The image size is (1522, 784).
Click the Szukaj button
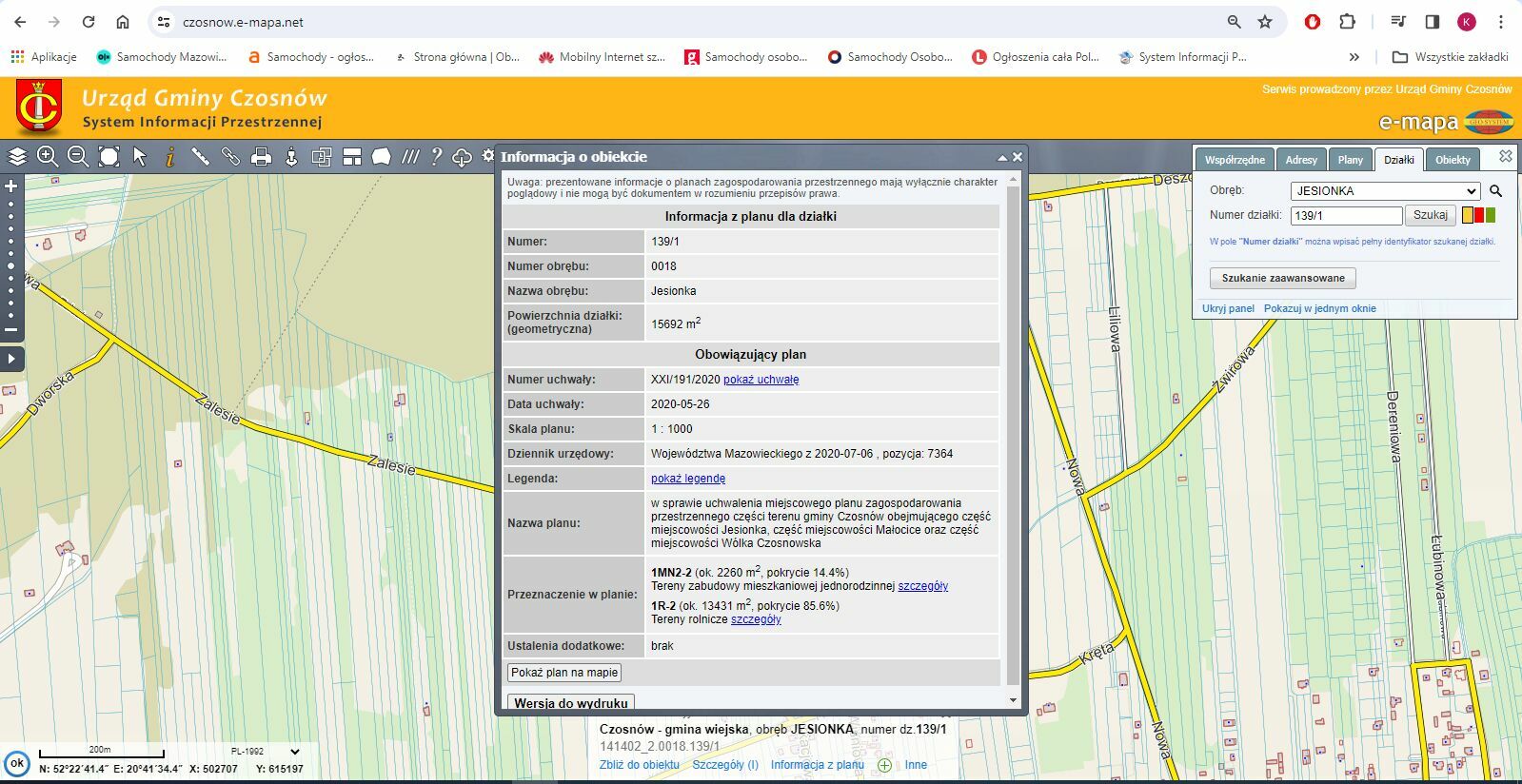point(1430,216)
